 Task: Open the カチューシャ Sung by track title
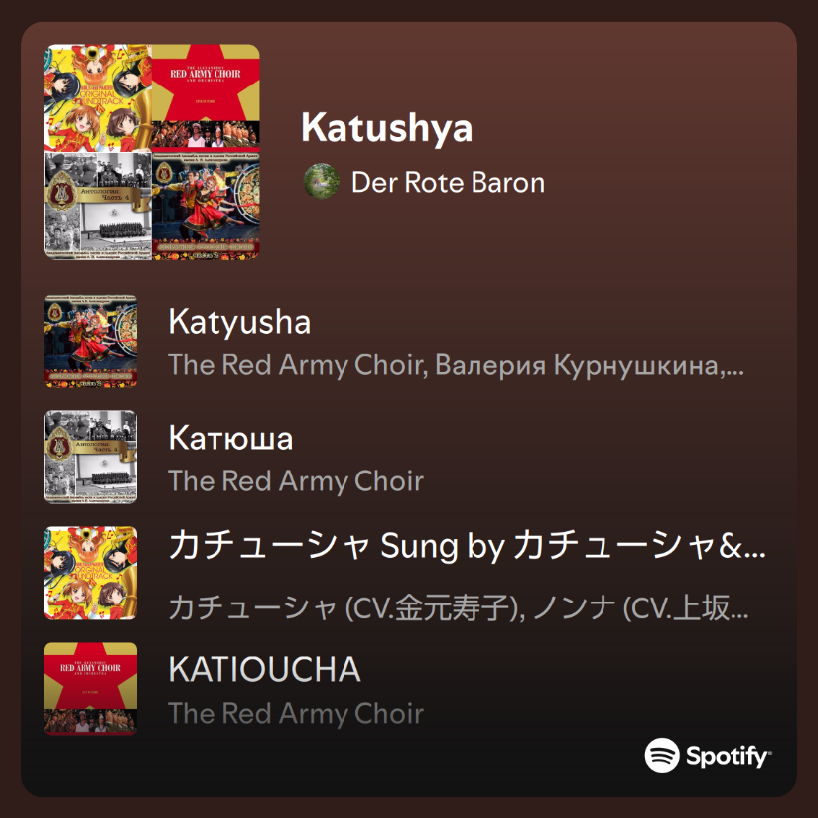click(x=467, y=545)
